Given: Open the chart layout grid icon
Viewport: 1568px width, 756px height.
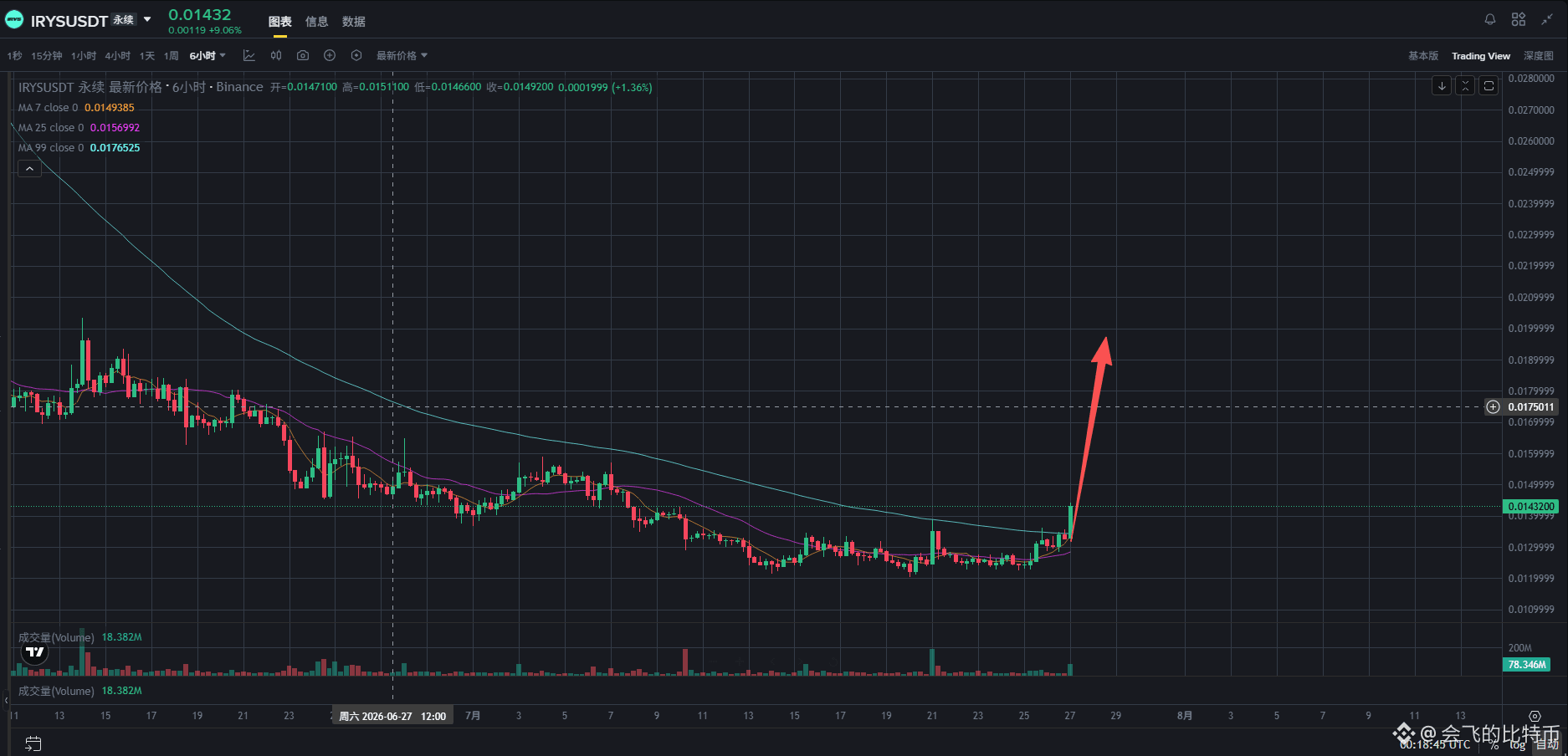Looking at the screenshot, I should [x=1519, y=19].
